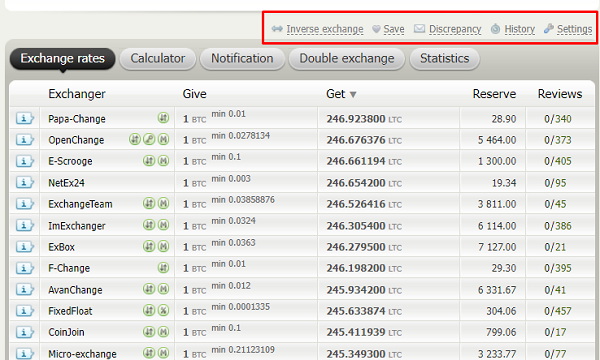Open the NetEx24 exchanger name
The width and height of the screenshot is (600, 360).
point(66,183)
